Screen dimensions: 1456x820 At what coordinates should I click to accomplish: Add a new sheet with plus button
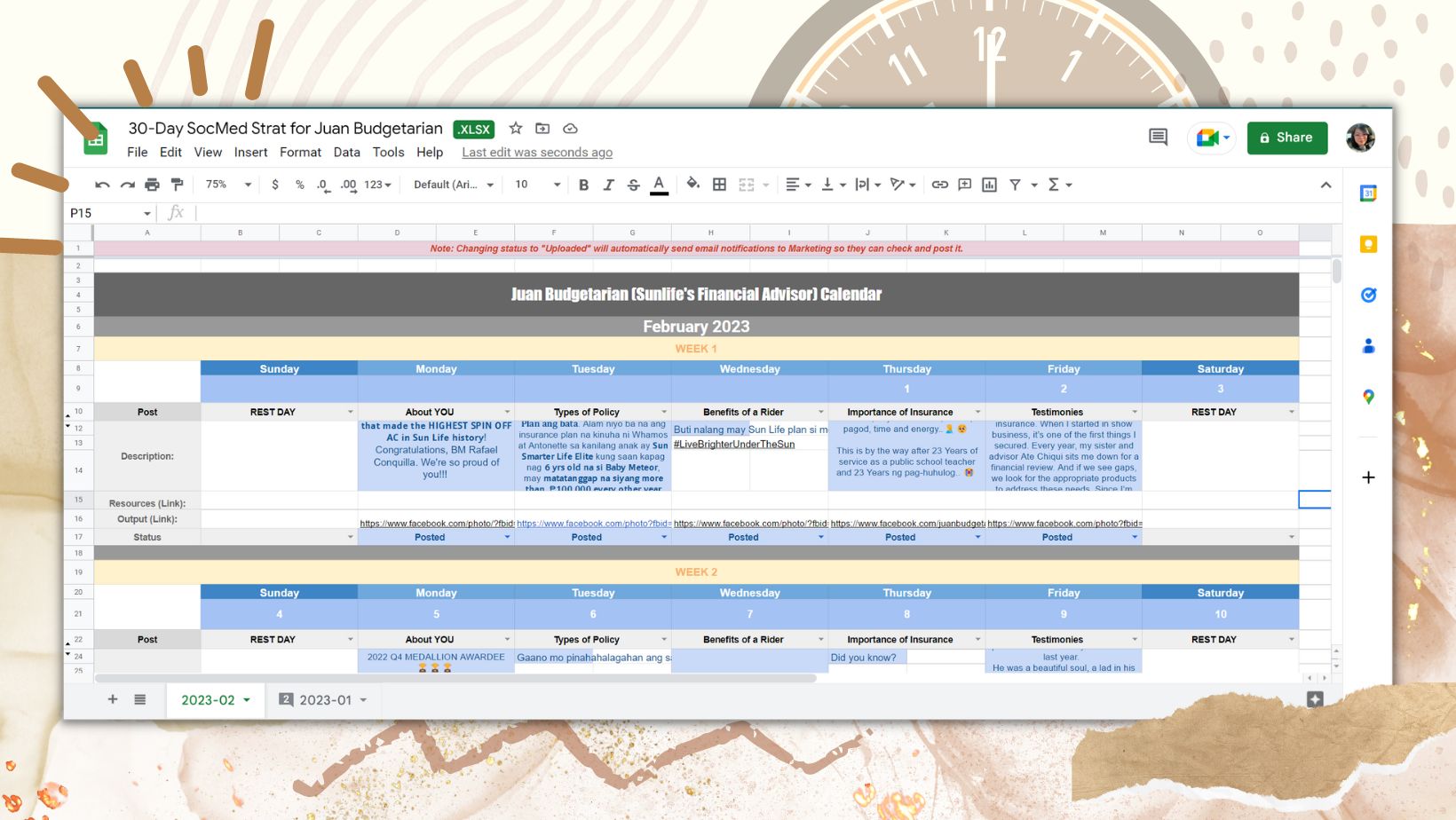[x=113, y=699]
